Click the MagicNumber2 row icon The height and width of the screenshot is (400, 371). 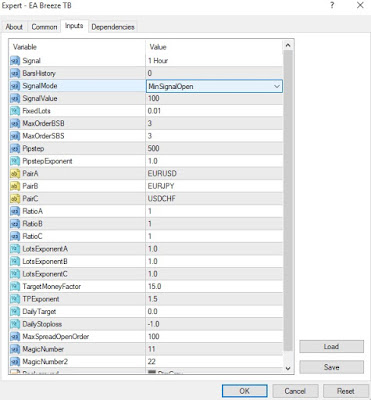click(15, 362)
